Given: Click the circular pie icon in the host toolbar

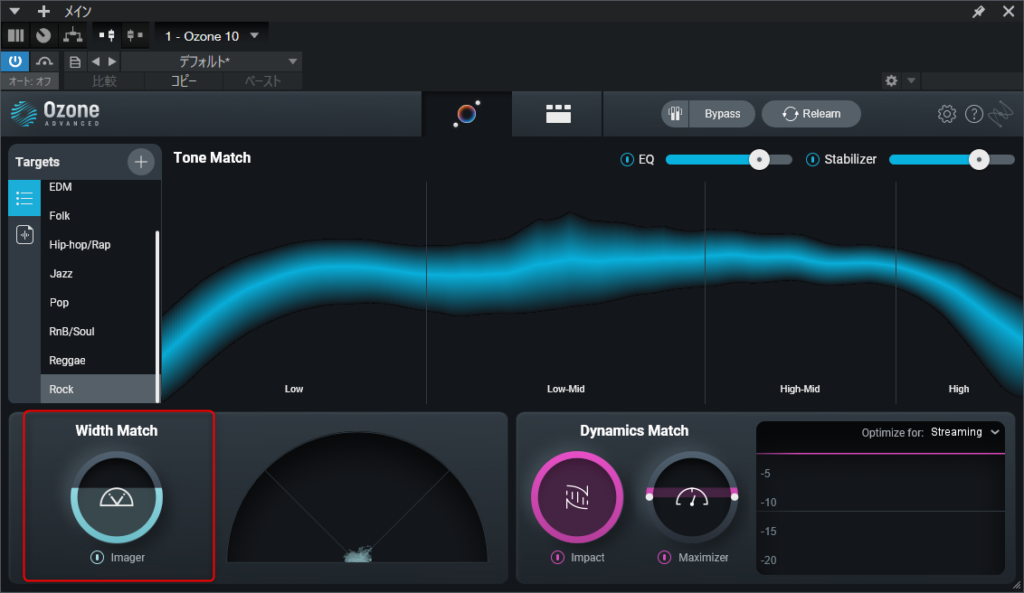Looking at the screenshot, I should click(44, 35).
